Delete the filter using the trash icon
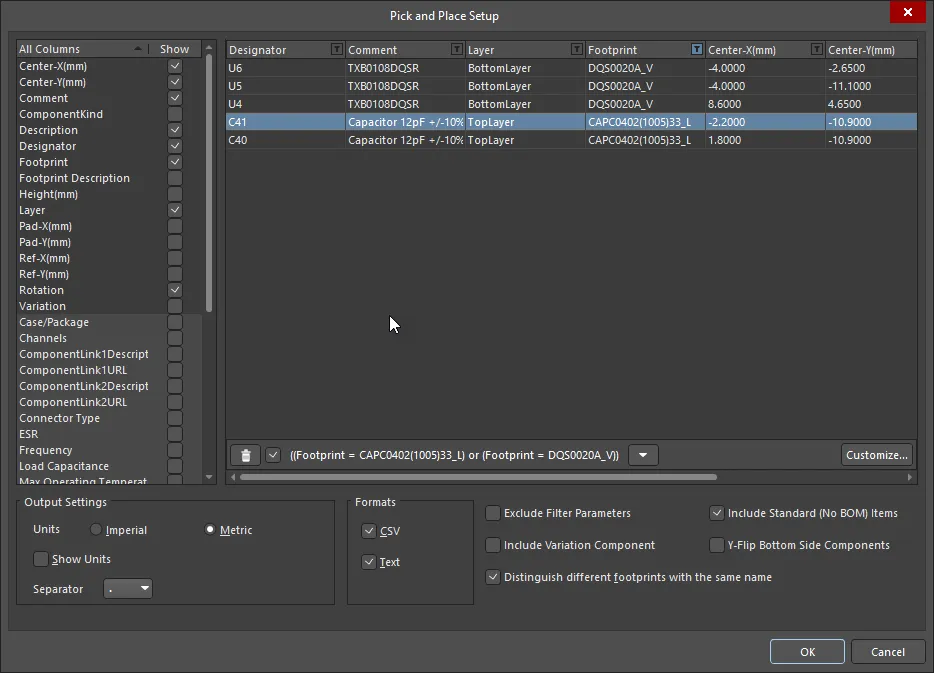This screenshot has height=673, width=934. pos(245,455)
